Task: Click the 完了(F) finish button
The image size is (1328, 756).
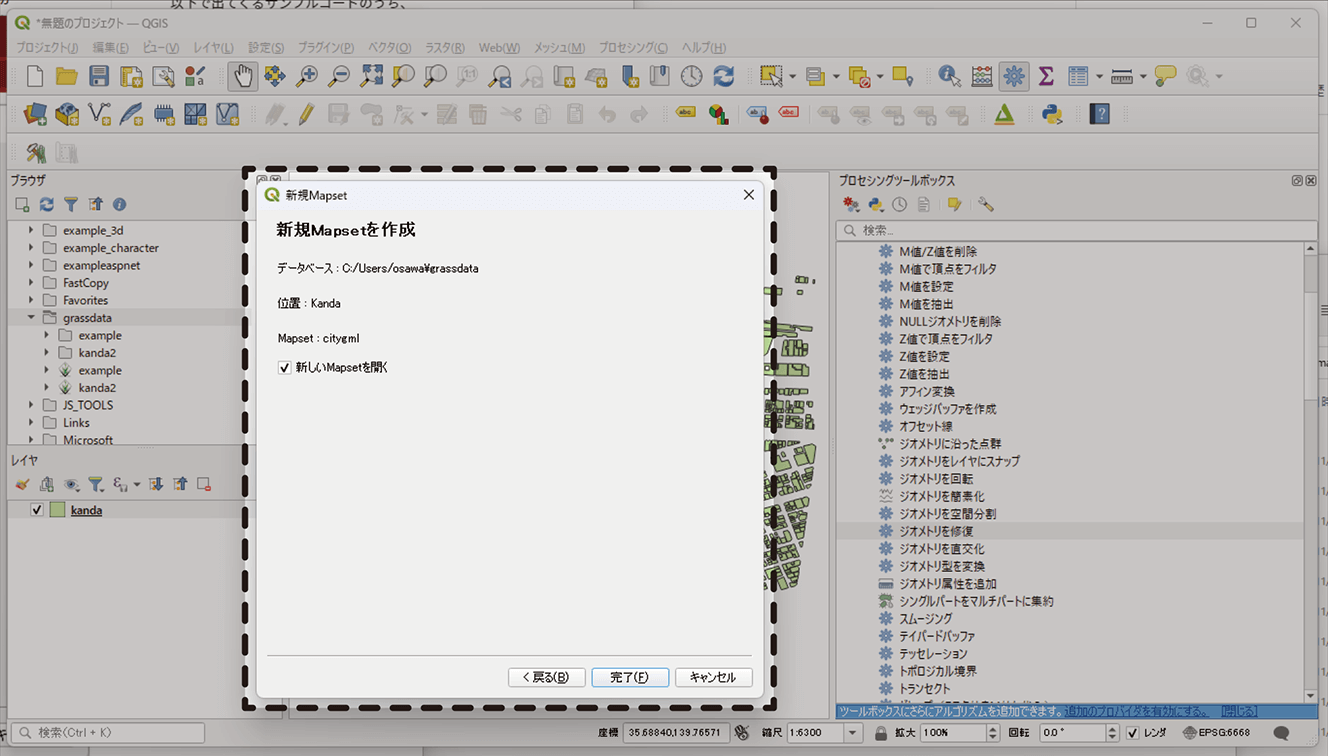Action: click(x=629, y=677)
